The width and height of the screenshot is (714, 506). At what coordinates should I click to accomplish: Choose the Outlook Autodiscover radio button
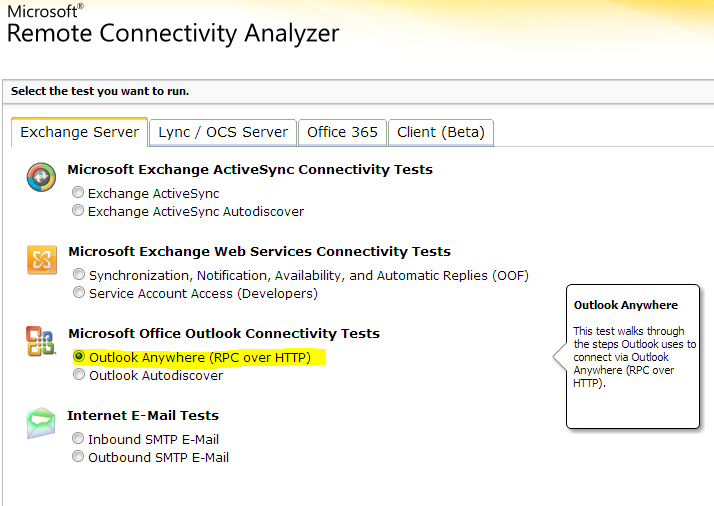click(79, 374)
